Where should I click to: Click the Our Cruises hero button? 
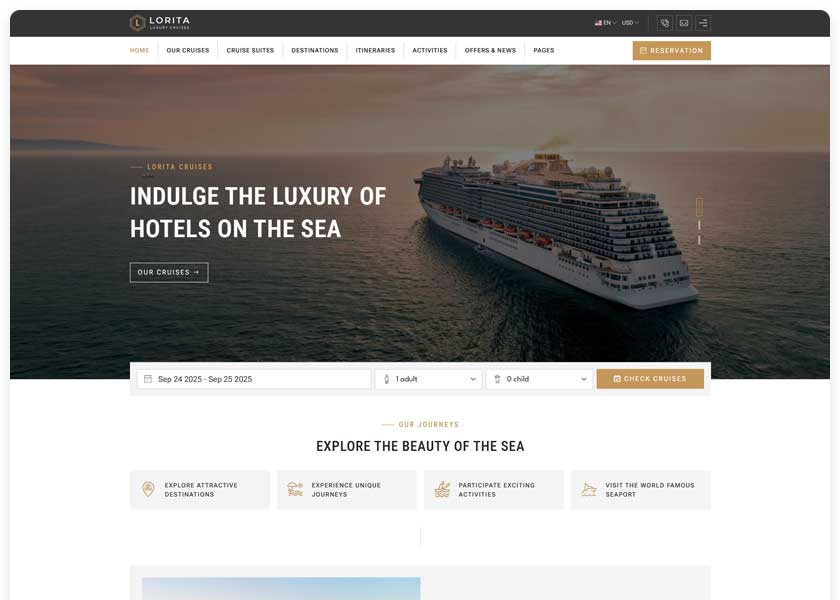[169, 272]
